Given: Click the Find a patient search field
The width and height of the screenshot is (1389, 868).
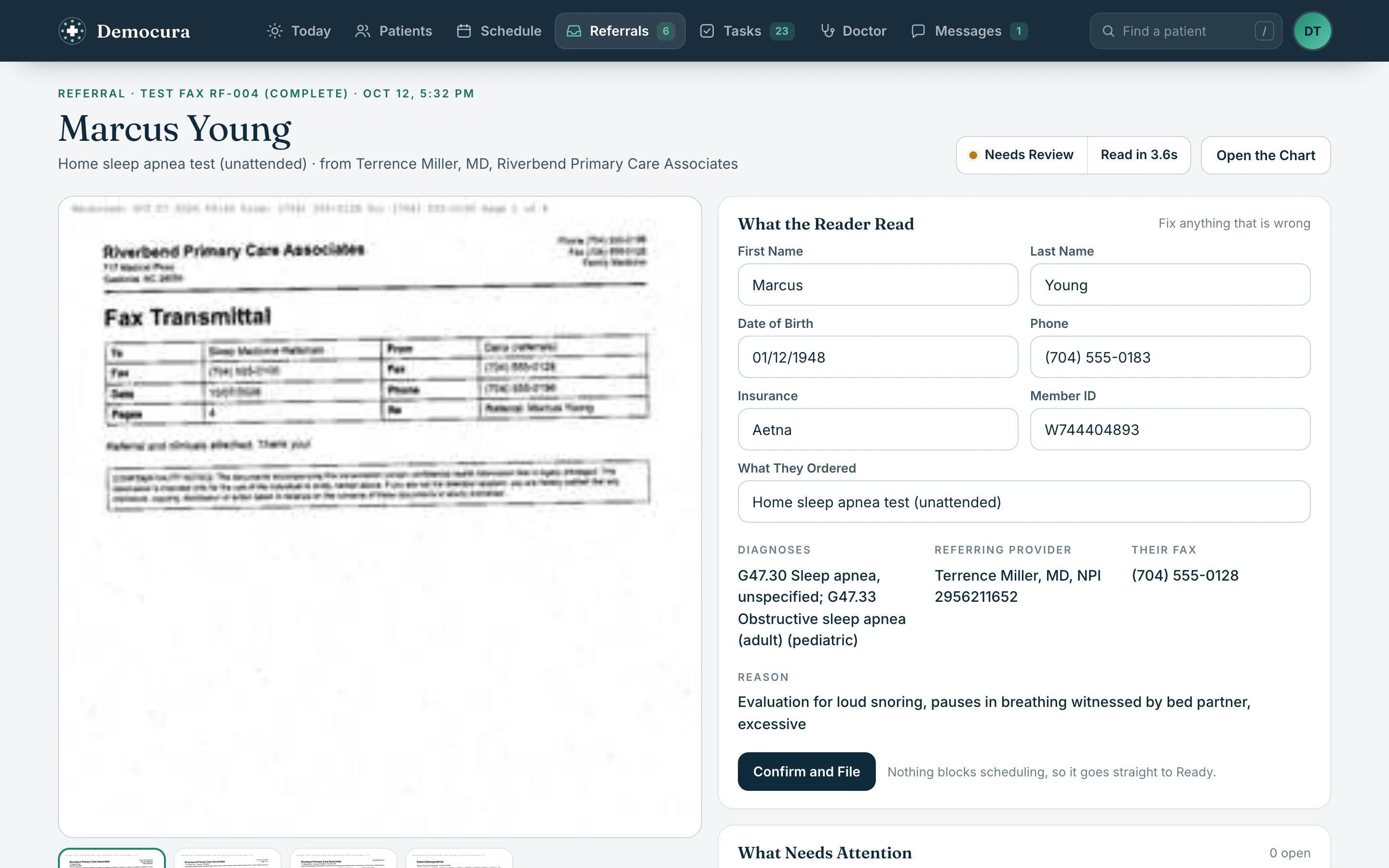Looking at the screenshot, I should 1186,31.
